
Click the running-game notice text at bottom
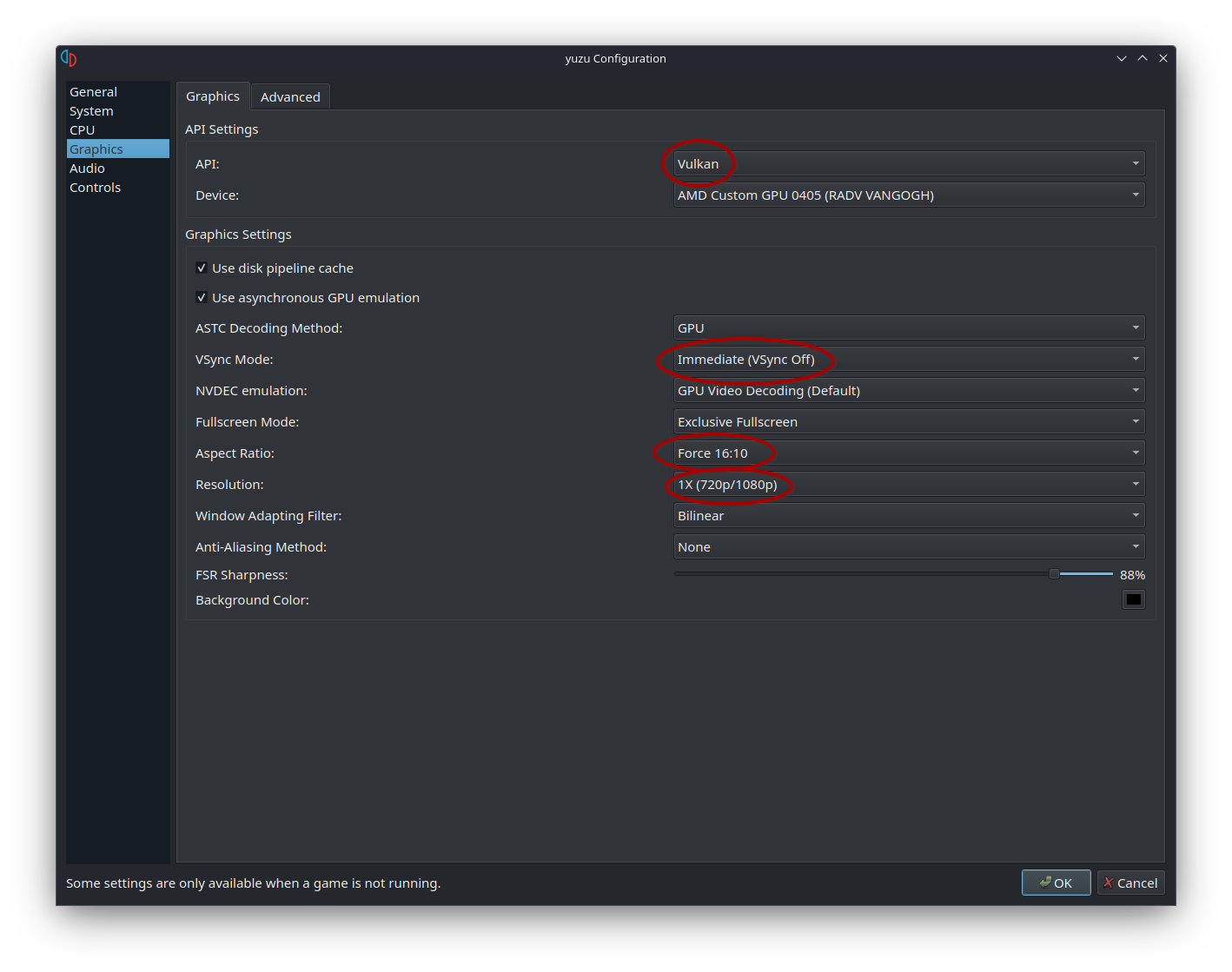(254, 883)
